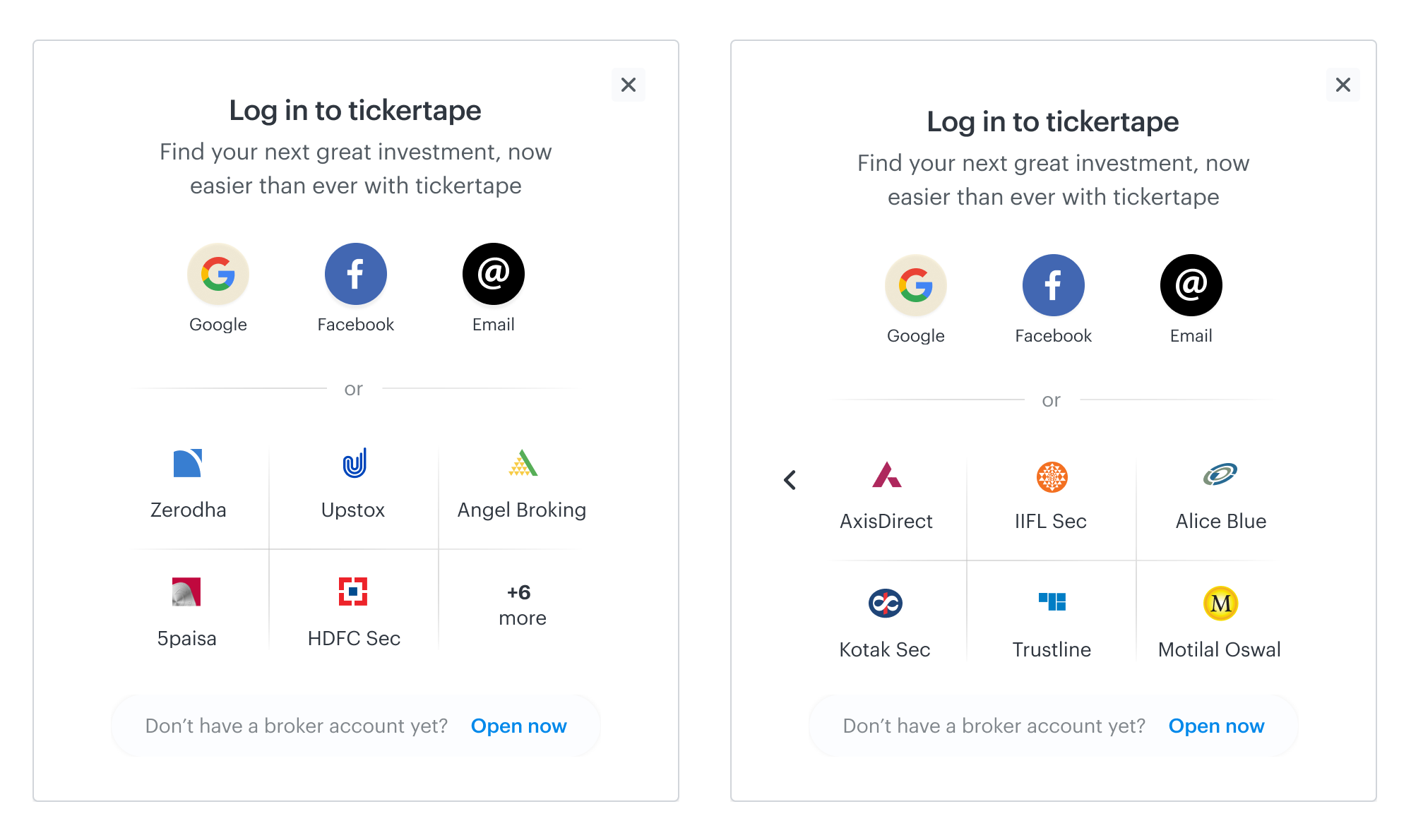This screenshot has width=1411, height=840.
Task: Click Open now link in left dialog
Action: (x=518, y=726)
